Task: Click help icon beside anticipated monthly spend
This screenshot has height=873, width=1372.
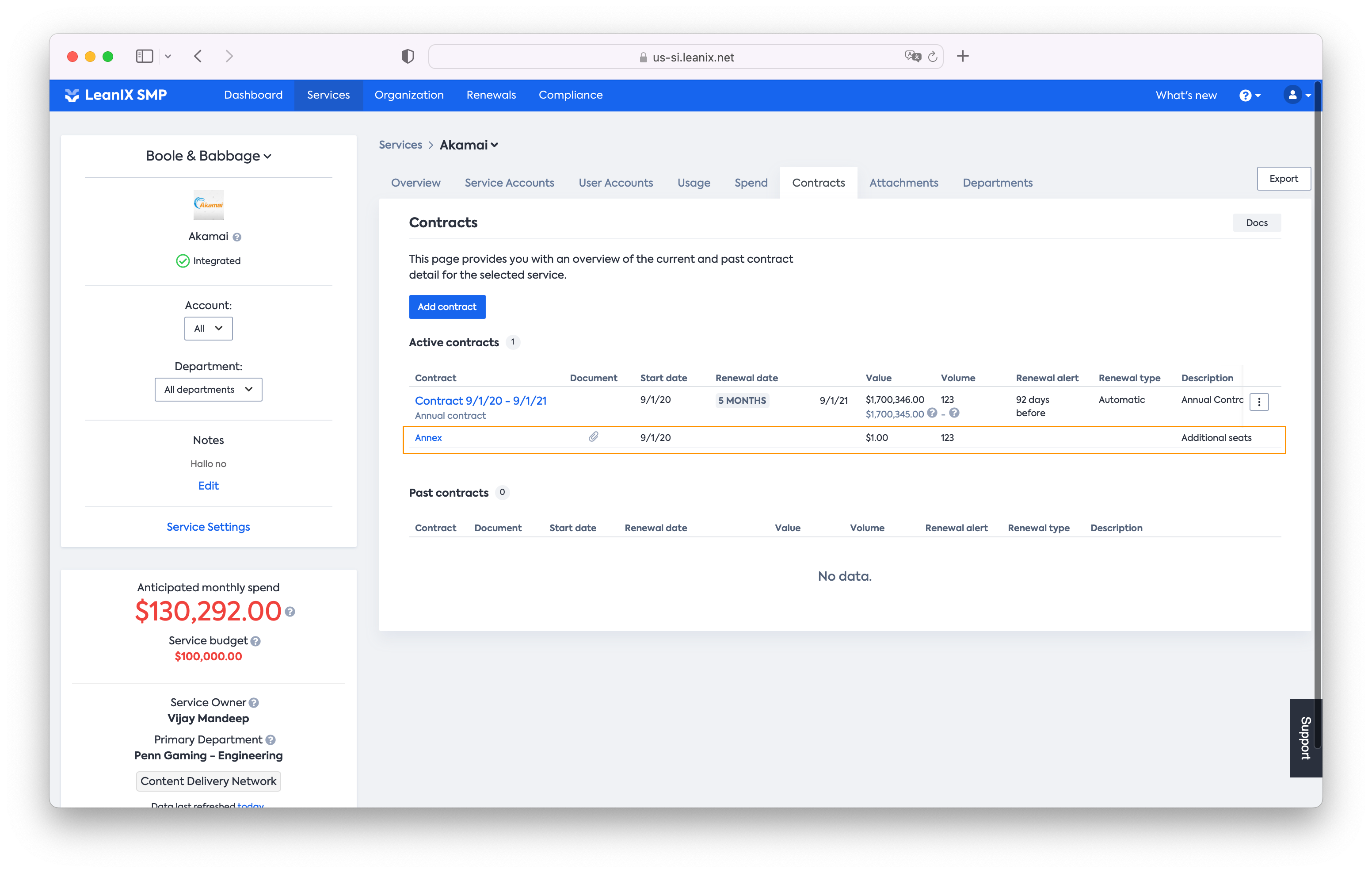Action: click(x=290, y=612)
